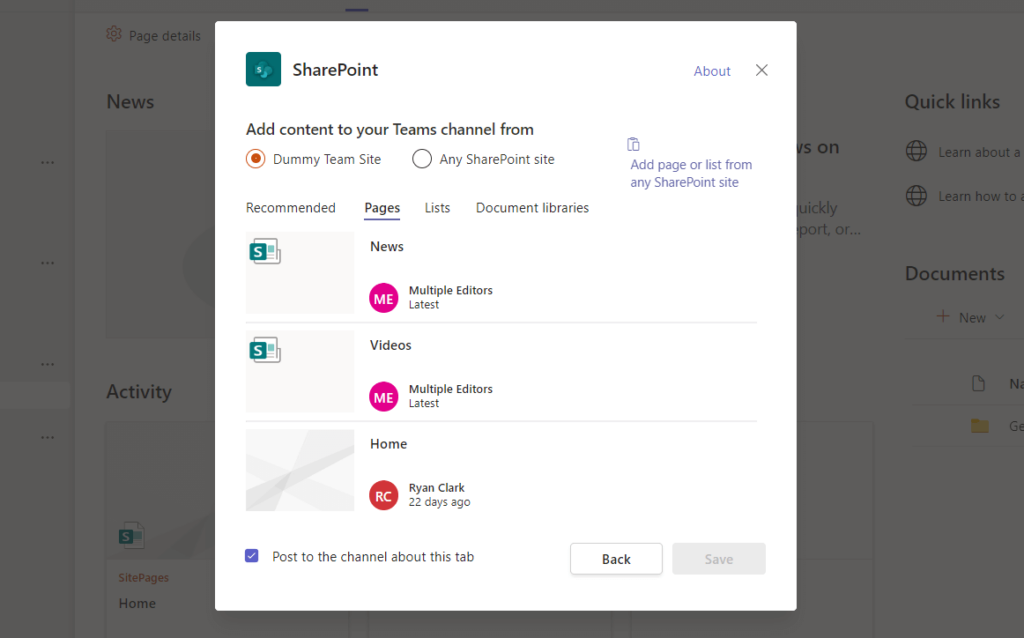Select the Dummy Team Site radio button
Image resolution: width=1024 pixels, height=638 pixels.
pos(255,159)
